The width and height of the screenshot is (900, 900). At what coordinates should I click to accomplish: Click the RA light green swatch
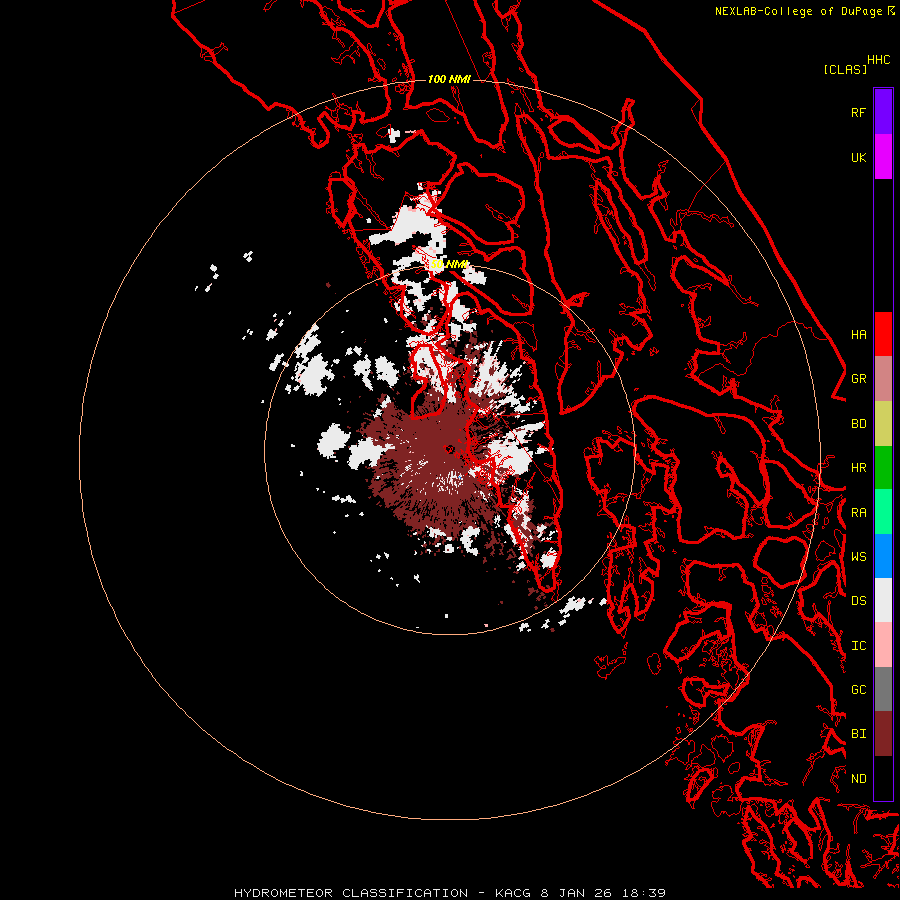click(883, 512)
